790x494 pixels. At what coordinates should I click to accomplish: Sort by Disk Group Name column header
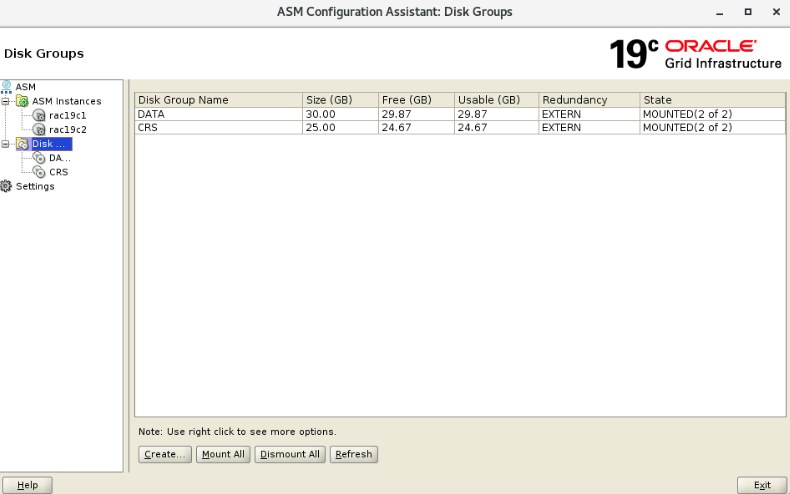tap(218, 100)
